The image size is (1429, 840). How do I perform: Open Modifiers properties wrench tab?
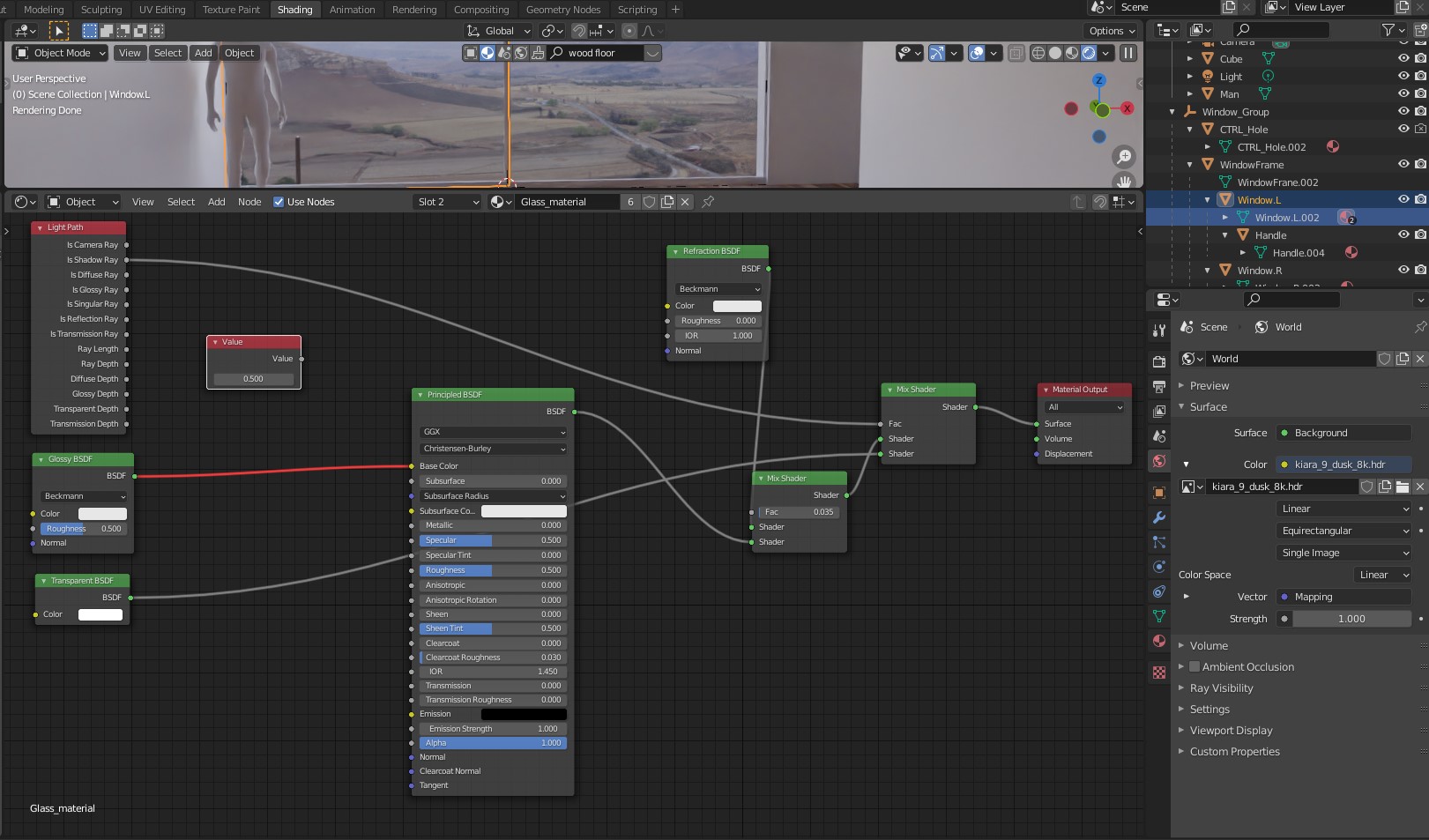tap(1159, 517)
